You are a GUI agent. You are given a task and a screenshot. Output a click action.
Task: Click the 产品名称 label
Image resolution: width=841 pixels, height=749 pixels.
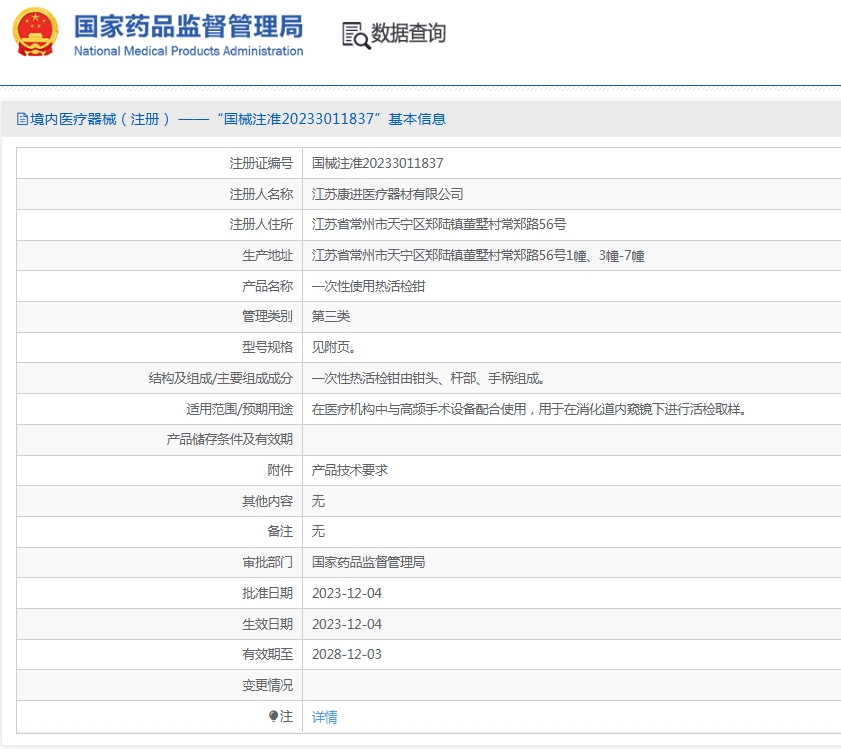point(268,286)
